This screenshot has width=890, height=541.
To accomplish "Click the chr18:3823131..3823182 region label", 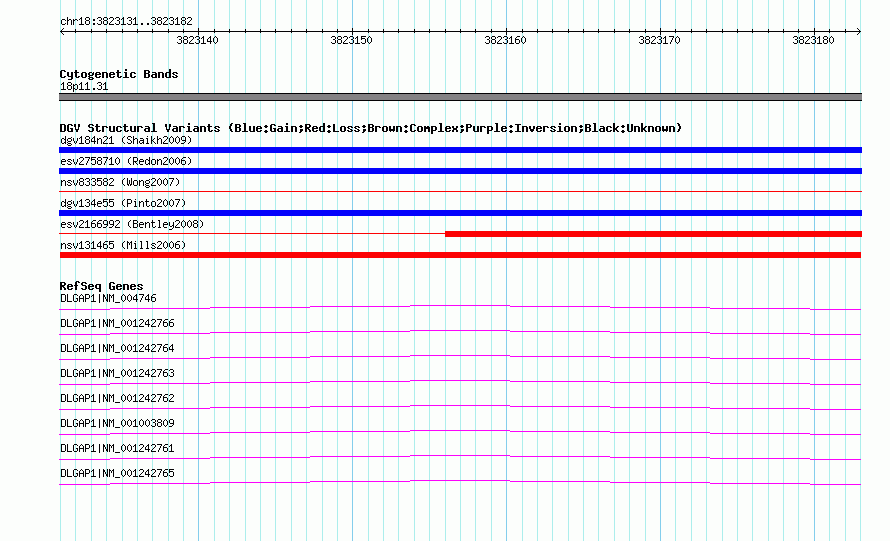I will (126, 22).
